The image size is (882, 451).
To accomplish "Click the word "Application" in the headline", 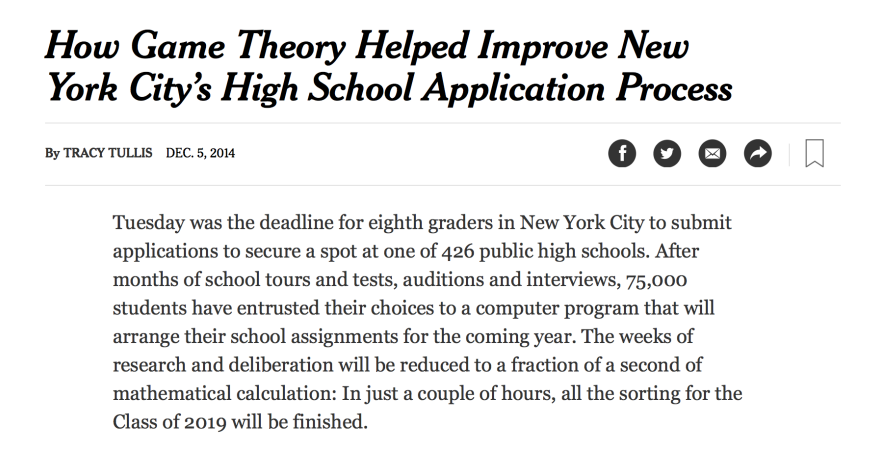I will coord(514,90).
